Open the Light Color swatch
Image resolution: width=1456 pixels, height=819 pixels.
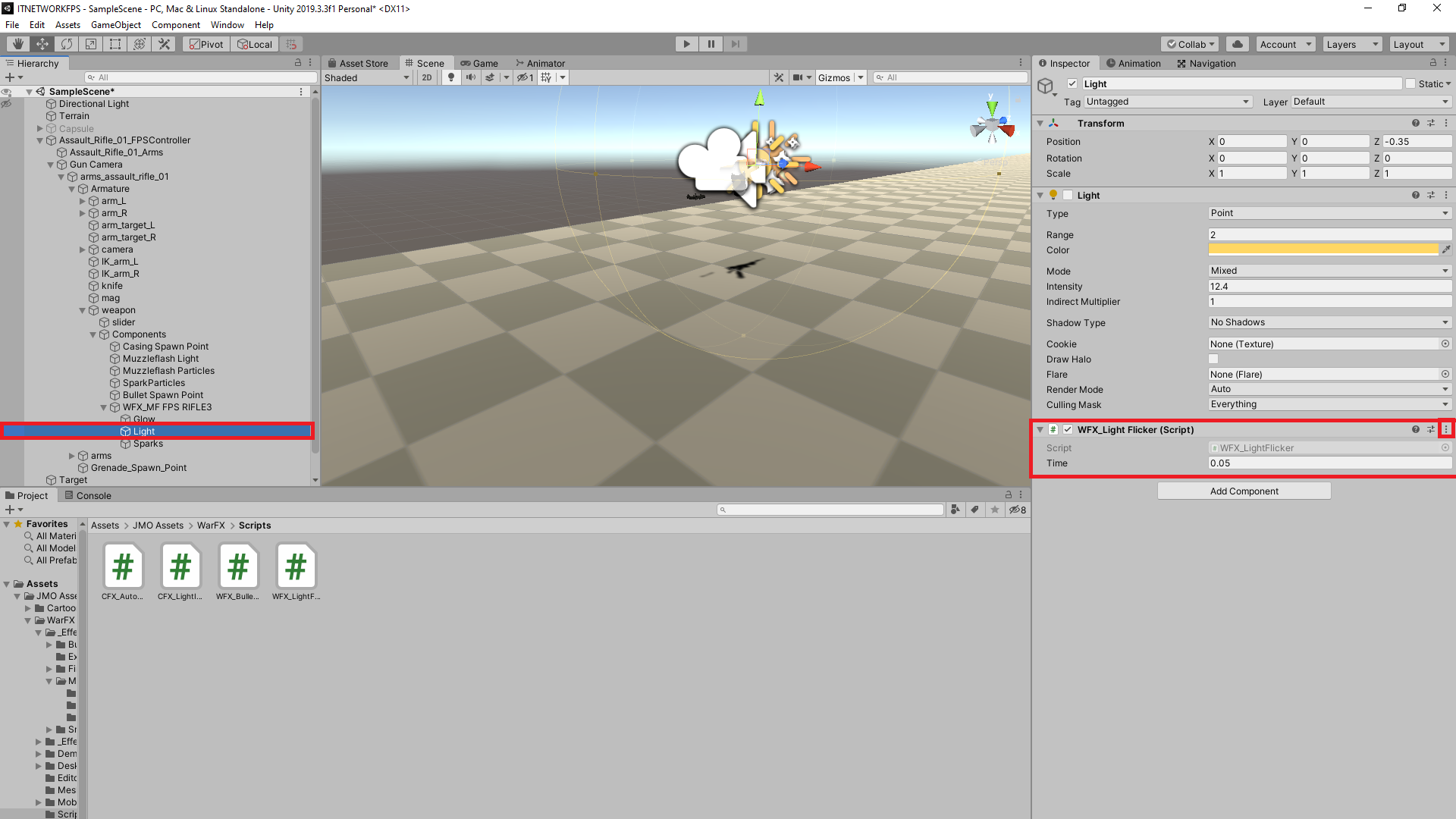point(1324,249)
